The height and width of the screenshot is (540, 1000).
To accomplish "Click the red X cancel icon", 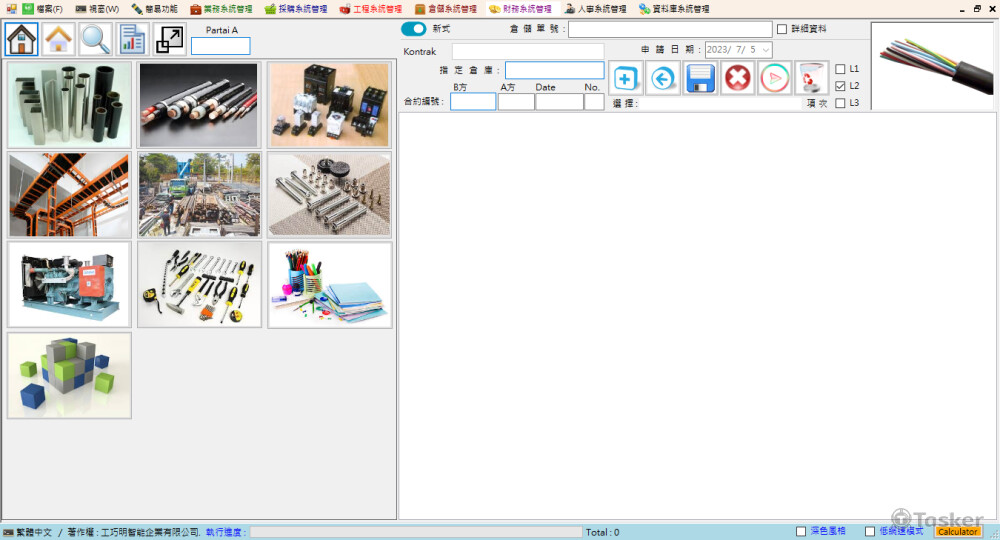I will click(x=738, y=78).
